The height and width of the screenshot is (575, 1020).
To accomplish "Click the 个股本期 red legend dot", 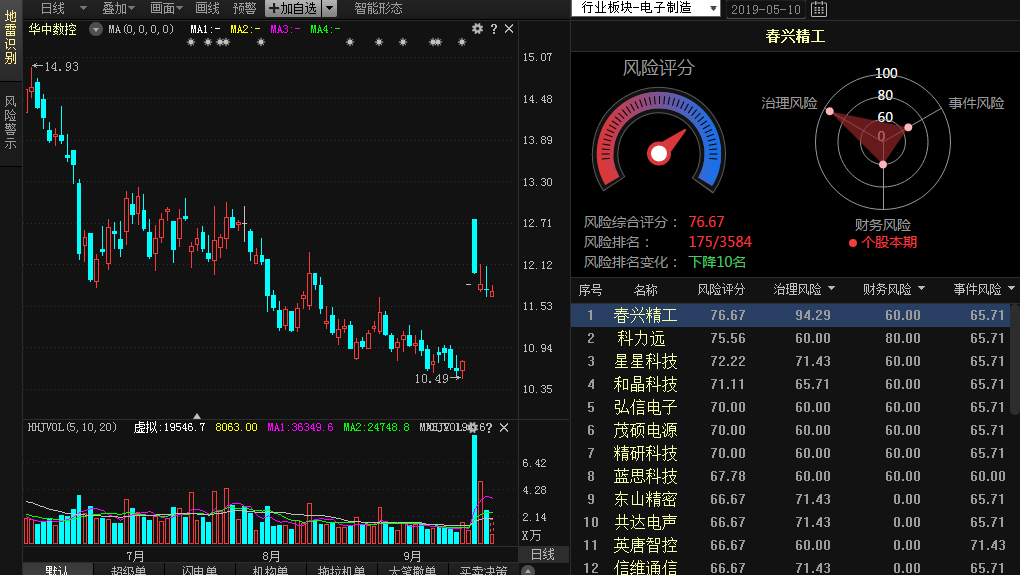I will coord(852,243).
